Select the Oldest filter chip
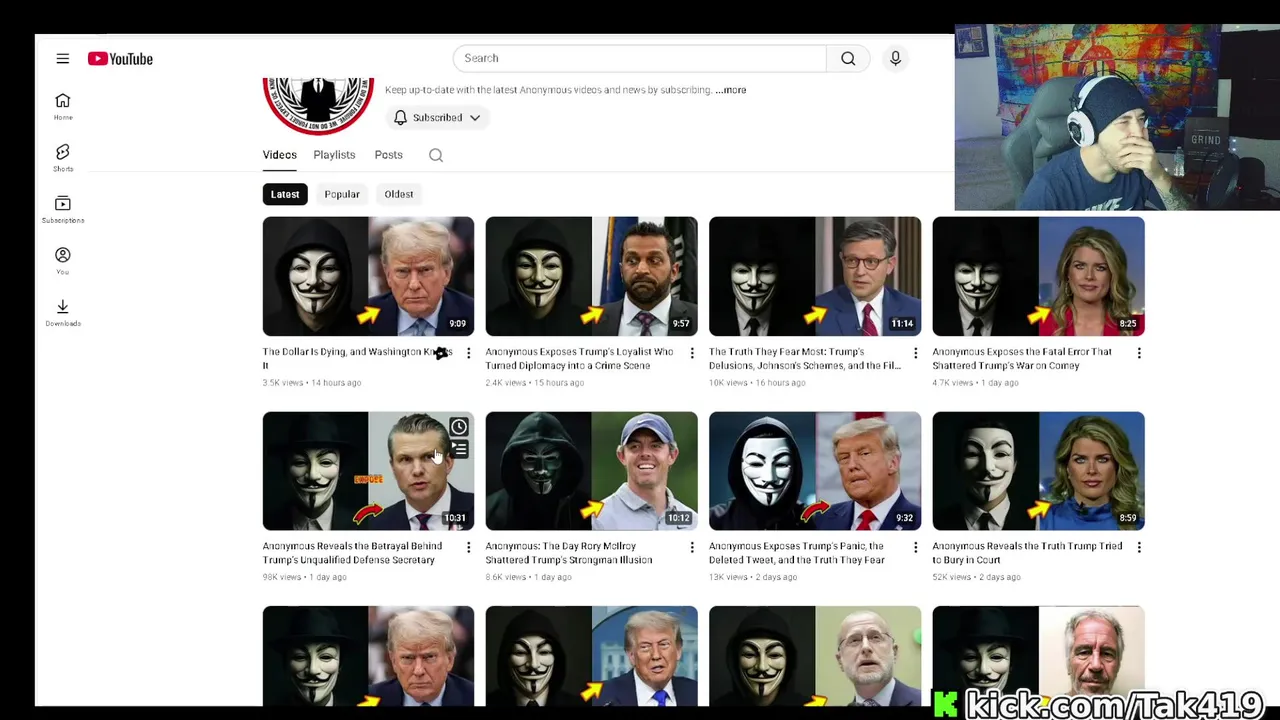This screenshot has height=720, width=1280. tap(399, 194)
